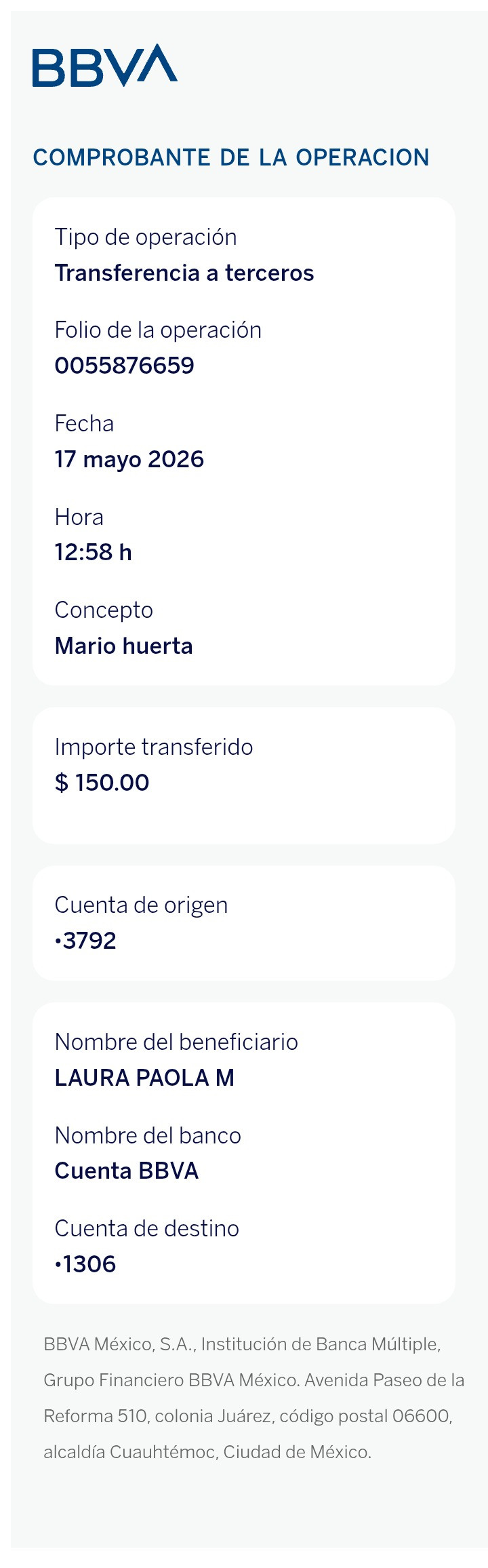Click the Nombre del beneficiario label
488x1568 pixels.
tap(176, 1042)
